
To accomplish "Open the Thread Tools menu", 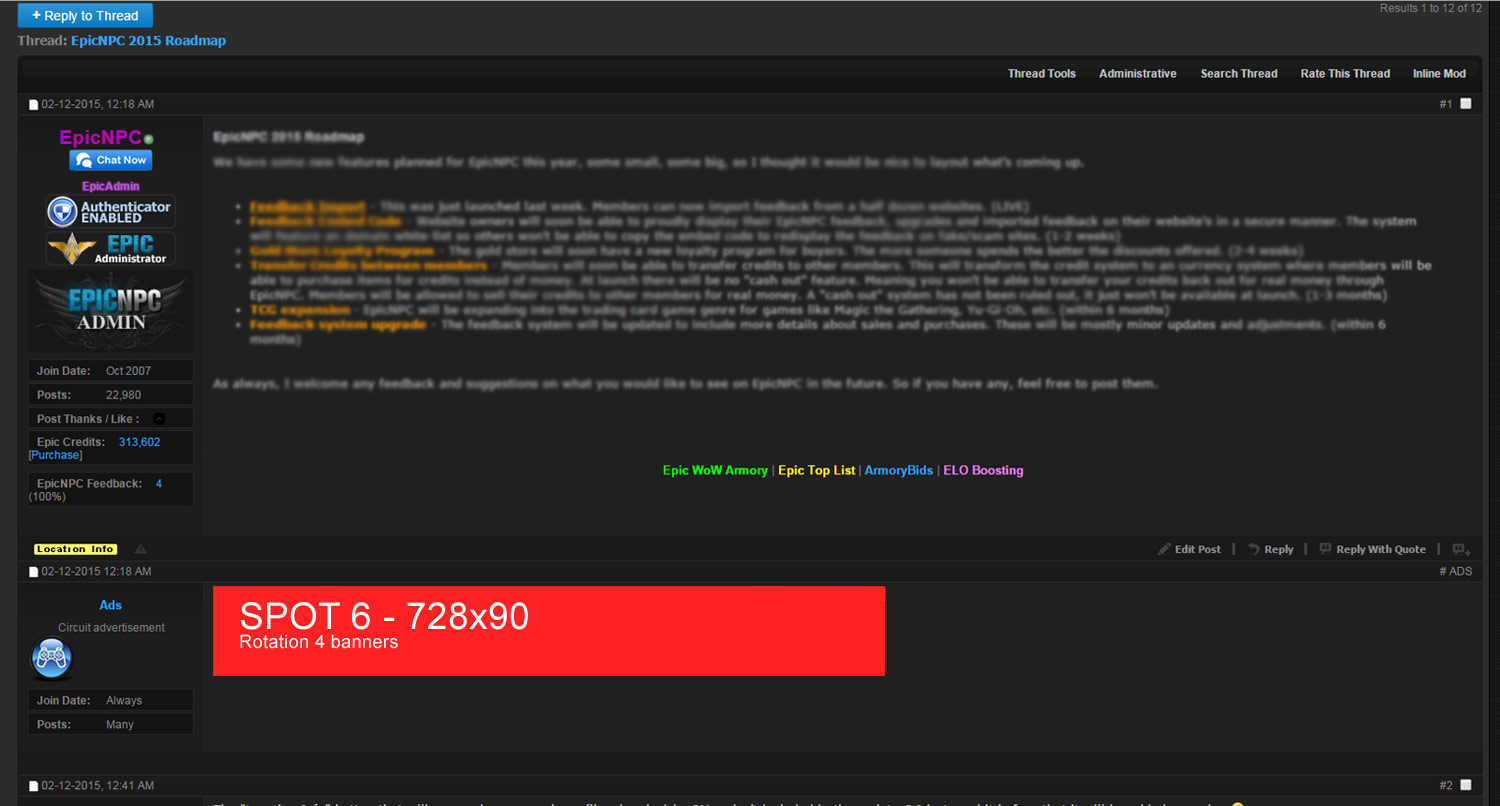I will pos(1041,74).
